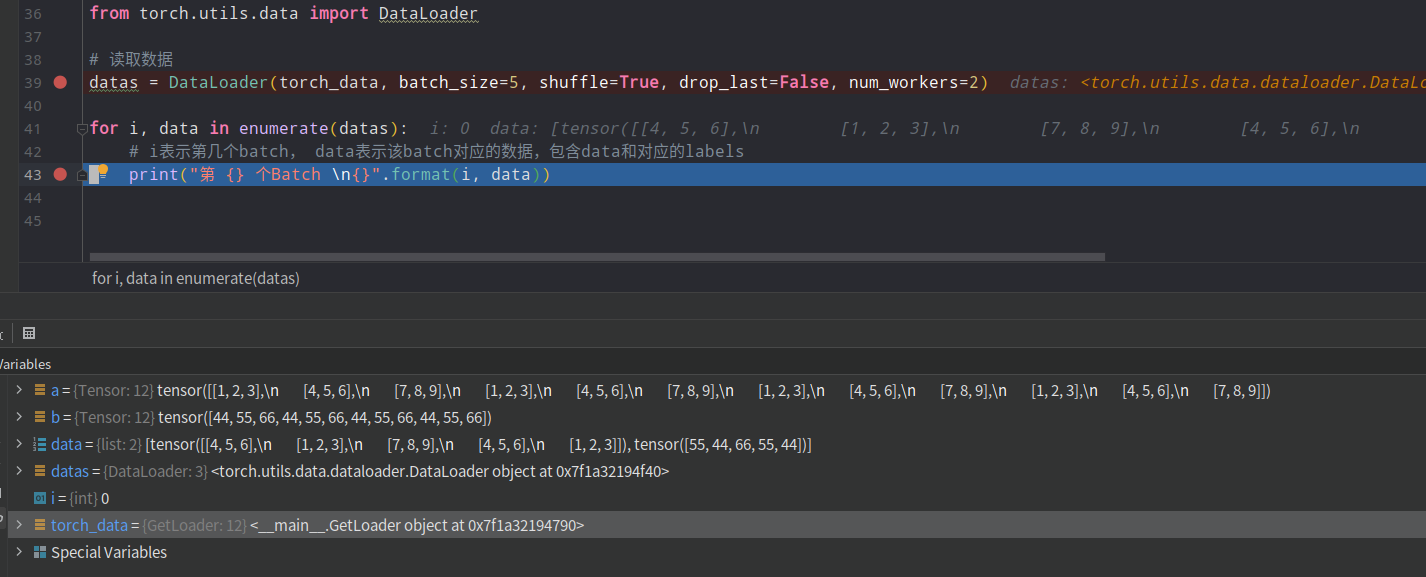Viewport: 1426px width, 577px height.
Task: Toggle the breakpoint on line 39
Action: 60,82
